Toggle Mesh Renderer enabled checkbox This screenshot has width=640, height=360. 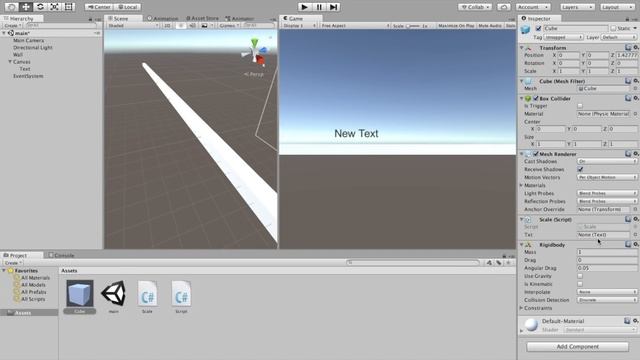click(536, 154)
